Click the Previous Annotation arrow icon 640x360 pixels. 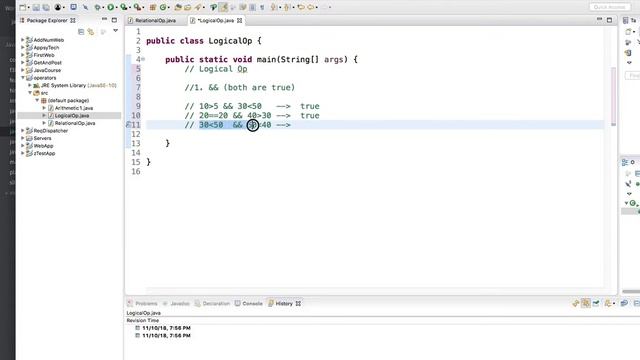(286, 7)
